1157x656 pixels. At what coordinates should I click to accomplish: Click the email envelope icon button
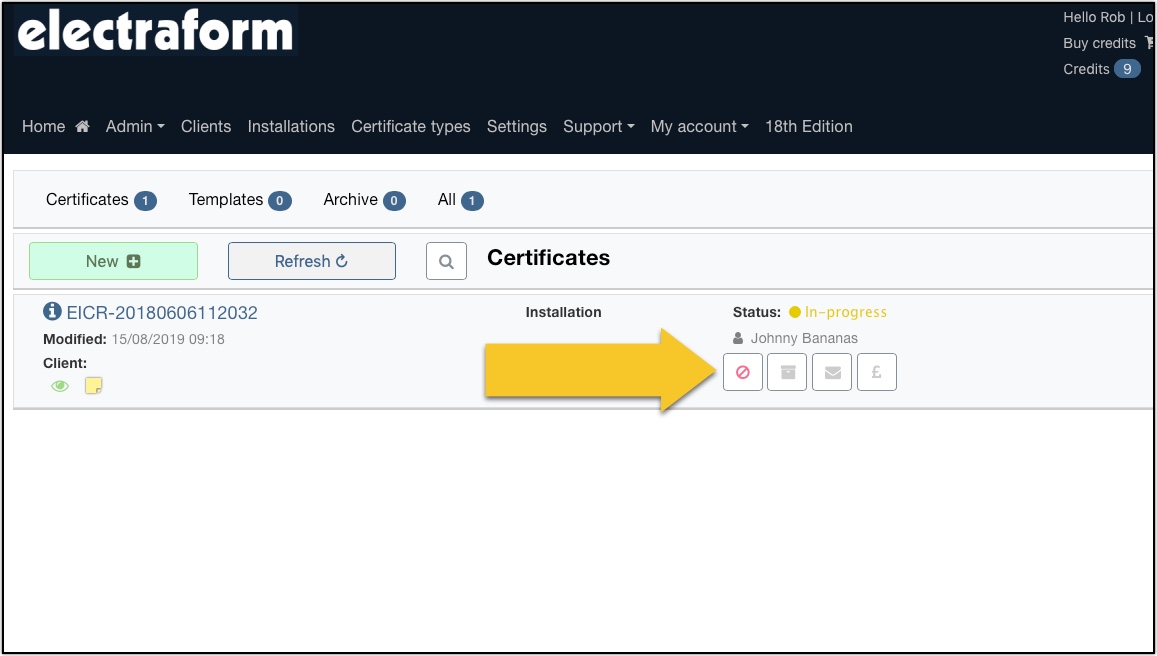(x=832, y=372)
